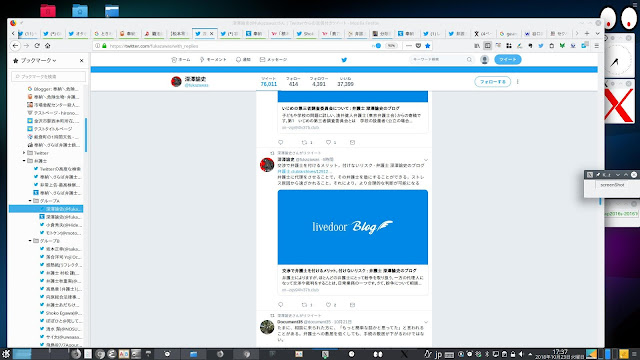Screen dimensions: 640x360
Task: Open Twitter モーメント navigation item
Action: 213,60
